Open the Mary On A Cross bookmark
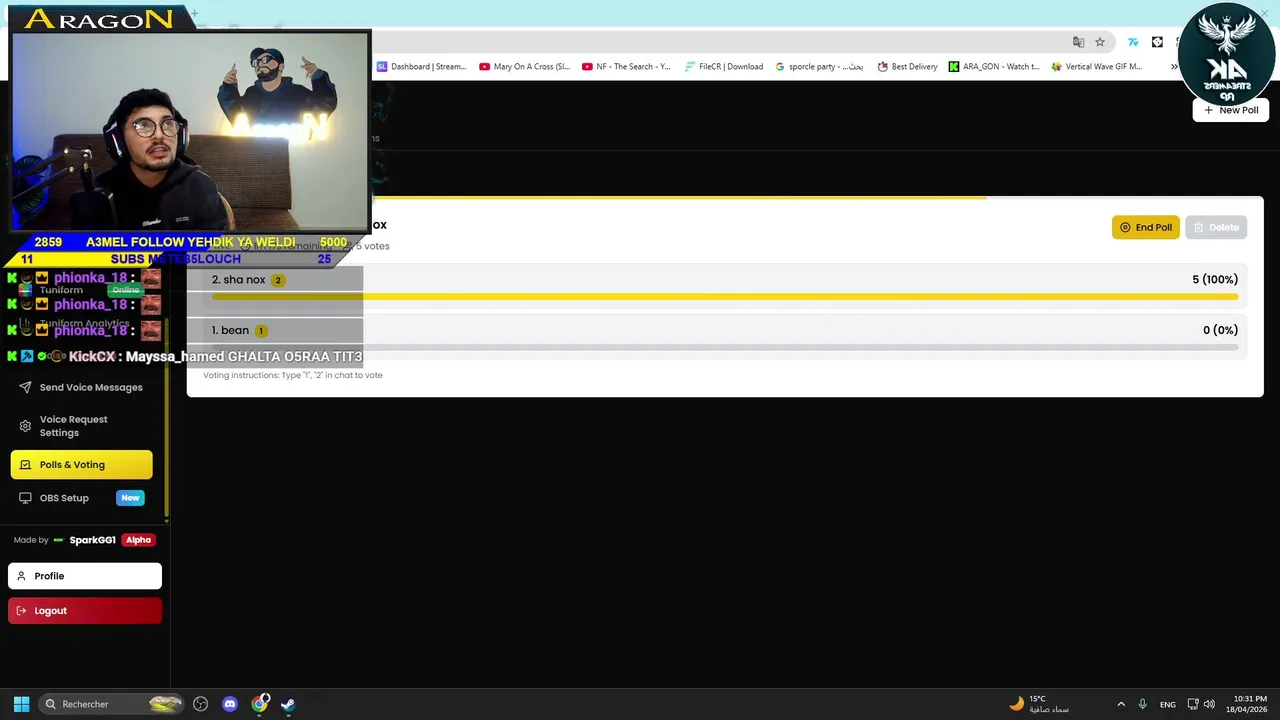The image size is (1280, 720). click(524, 67)
